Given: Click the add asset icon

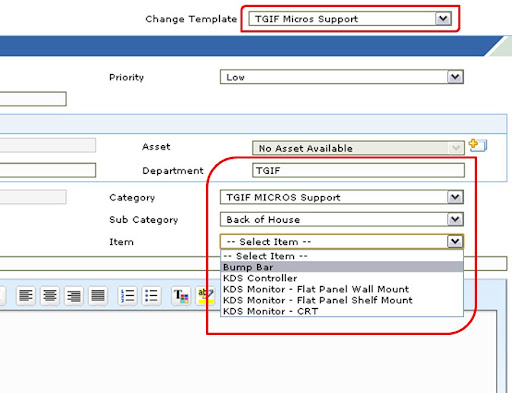Looking at the screenshot, I should [477, 145].
